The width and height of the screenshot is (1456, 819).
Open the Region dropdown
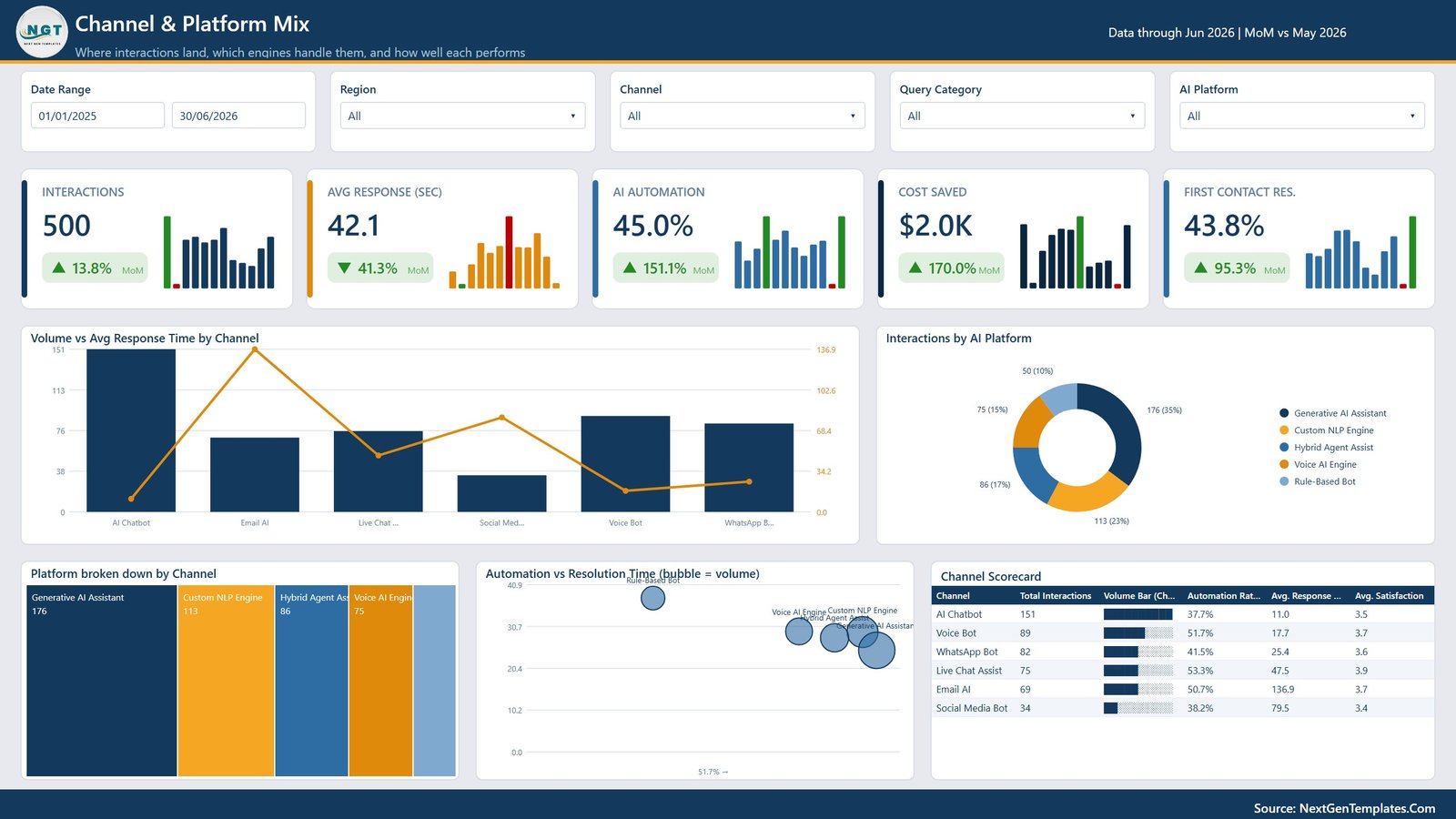point(462,116)
